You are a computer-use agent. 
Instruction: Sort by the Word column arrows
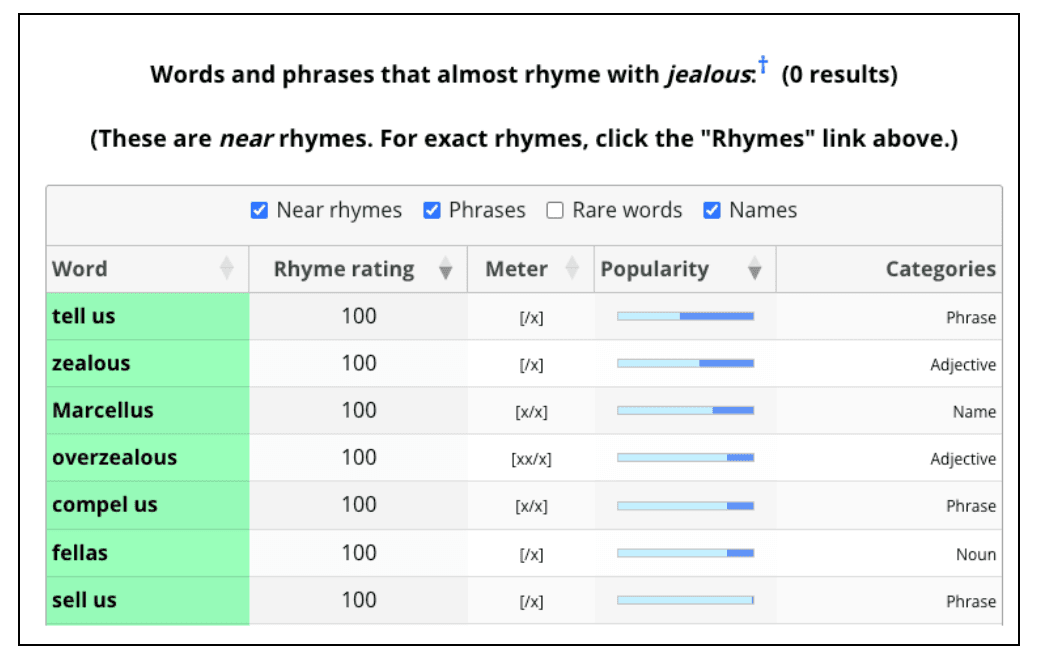227,269
